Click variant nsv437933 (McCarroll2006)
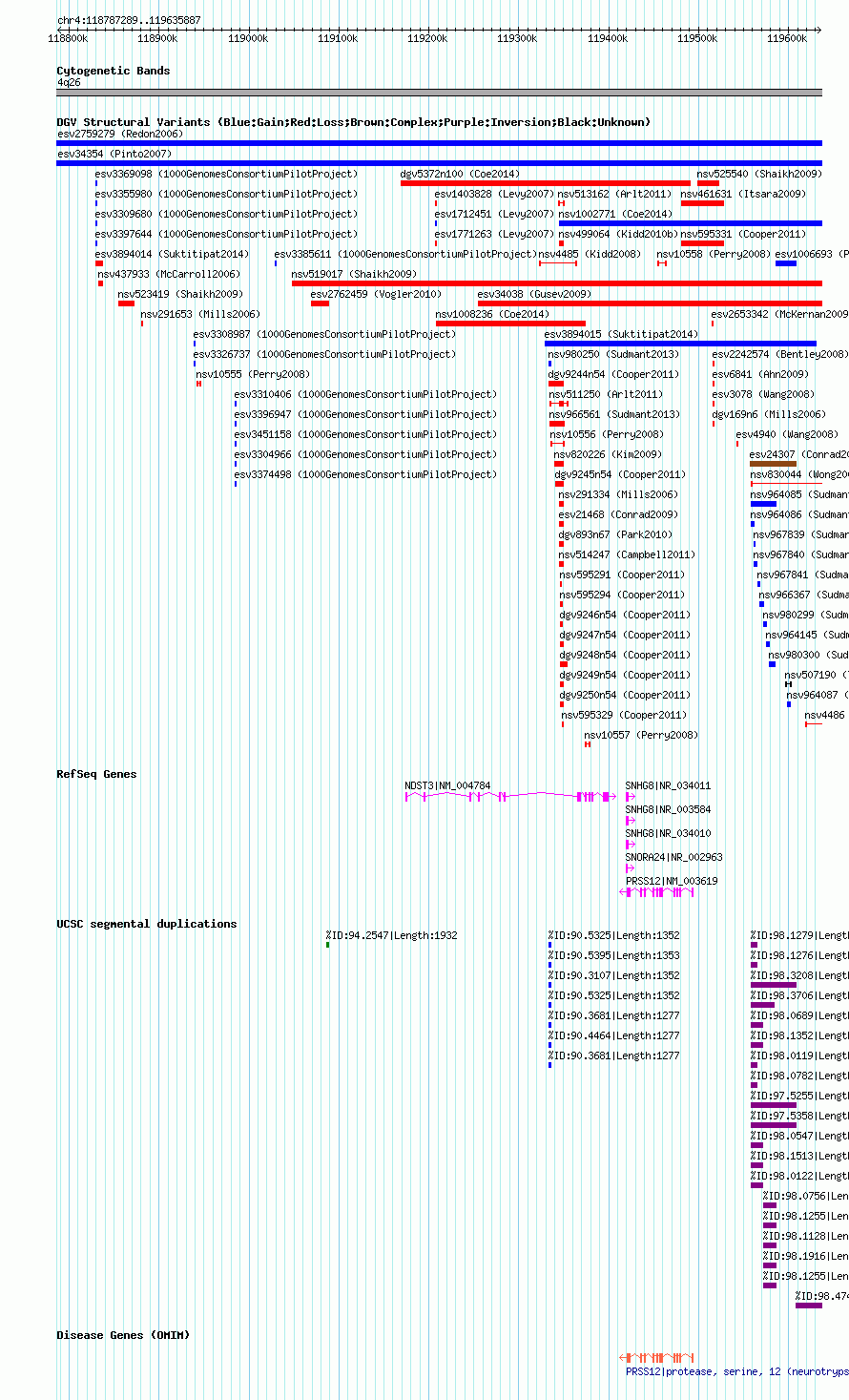The height and width of the screenshot is (1400, 849). pos(169,274)
